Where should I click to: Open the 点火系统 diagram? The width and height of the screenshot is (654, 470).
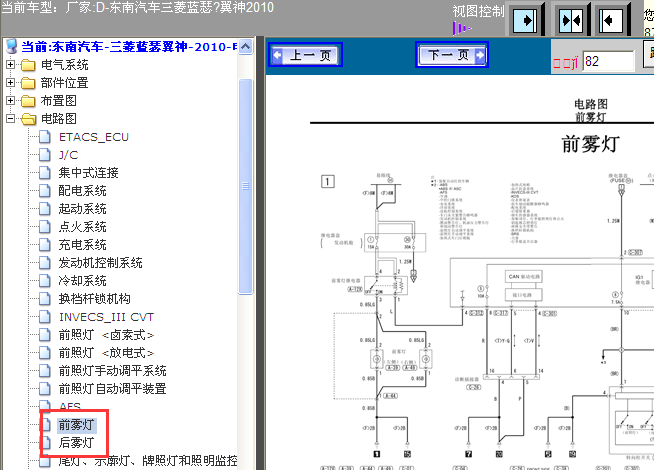83,227
